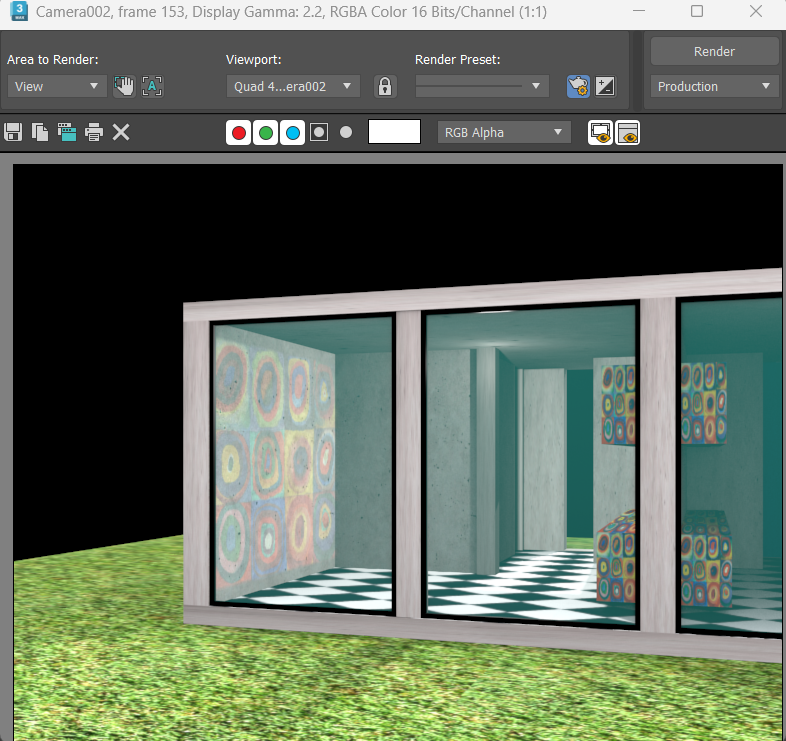Screen dimensions: 786x741
Task: Click the rendered image of the house
Action: [x=398, y=452]
